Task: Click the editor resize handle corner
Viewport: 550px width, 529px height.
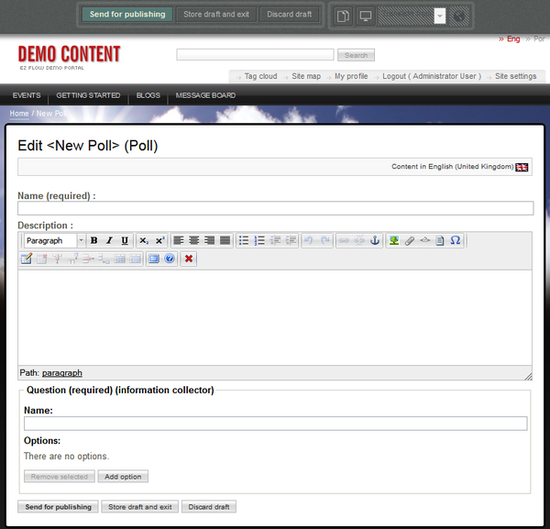Action: (528, 376)
